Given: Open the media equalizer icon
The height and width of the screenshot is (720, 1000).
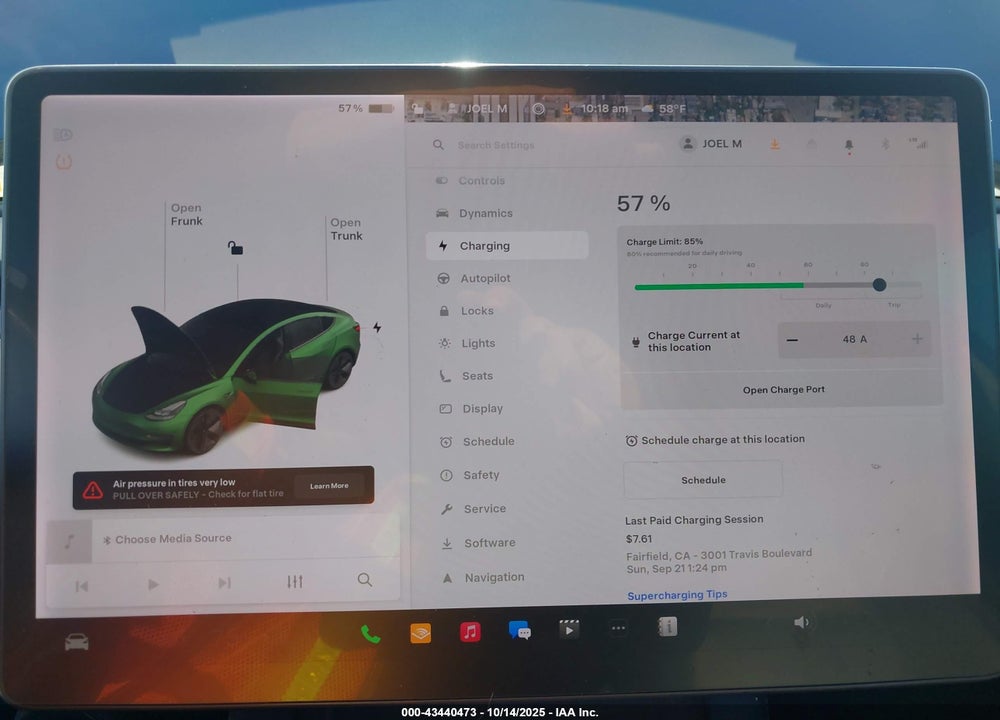Looking at the screenshot, I should (x=295, y=582).
